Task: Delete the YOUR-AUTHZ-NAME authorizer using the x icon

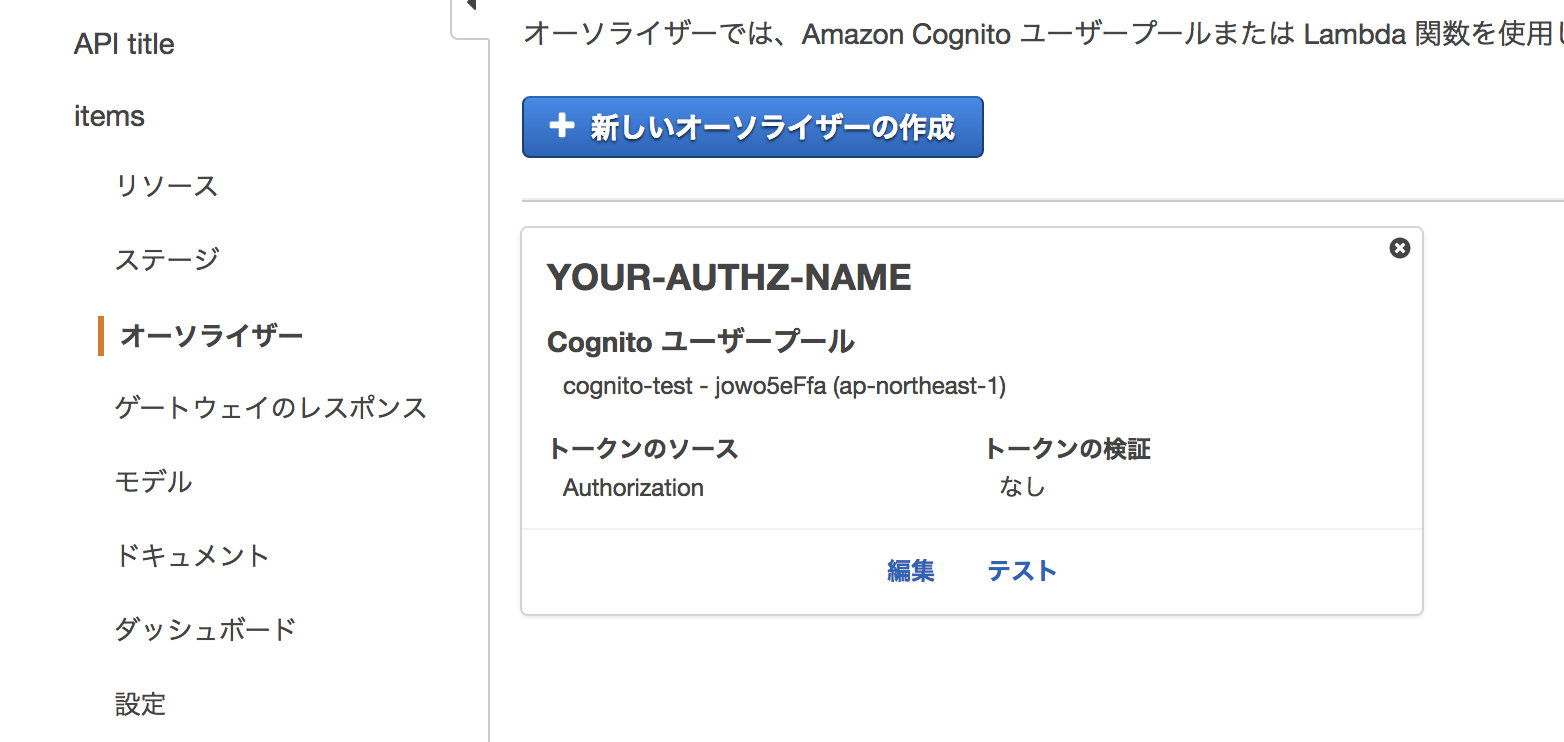Action: coord(1399,248)
